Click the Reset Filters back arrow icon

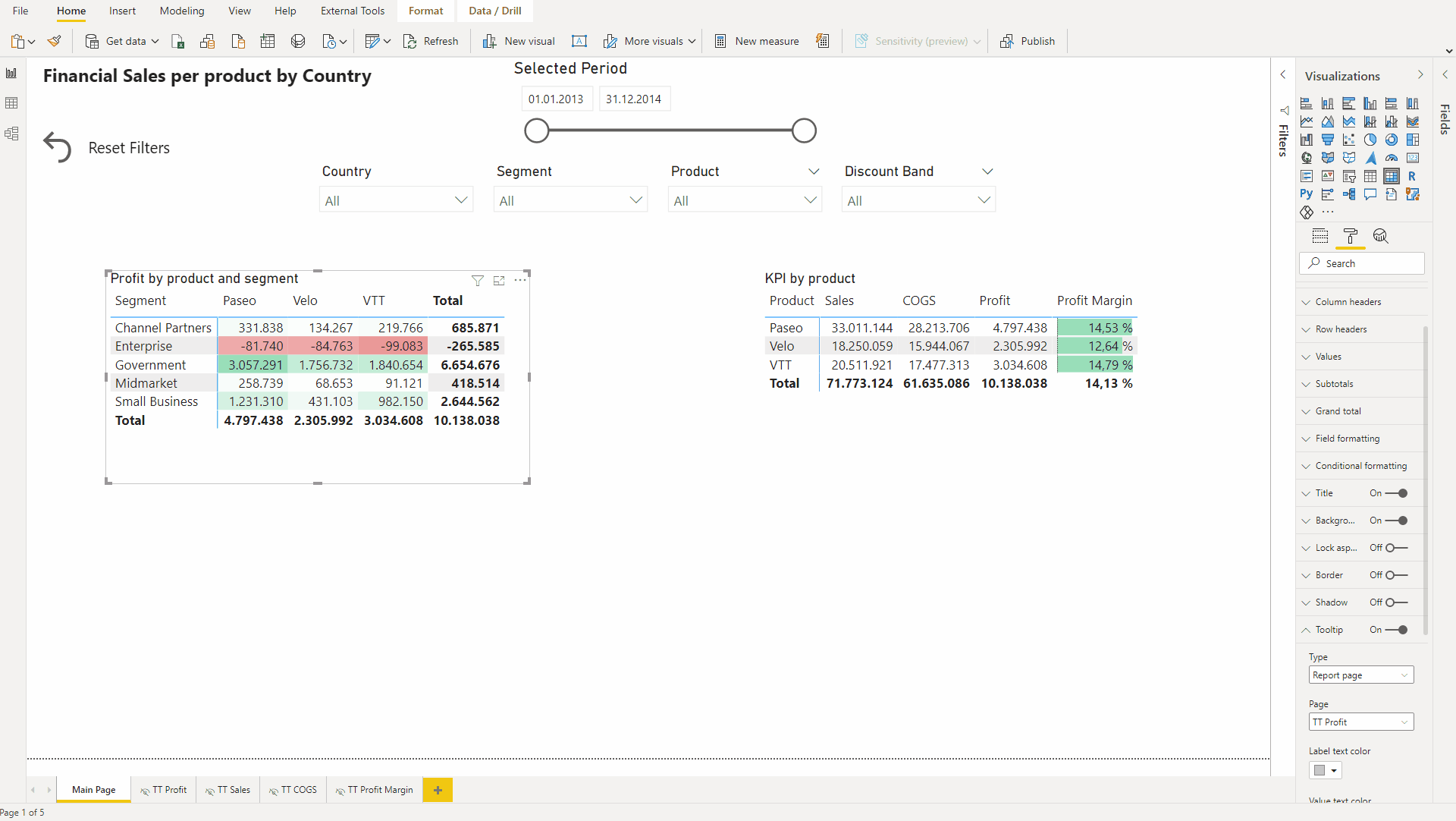(x=58, y=147)
